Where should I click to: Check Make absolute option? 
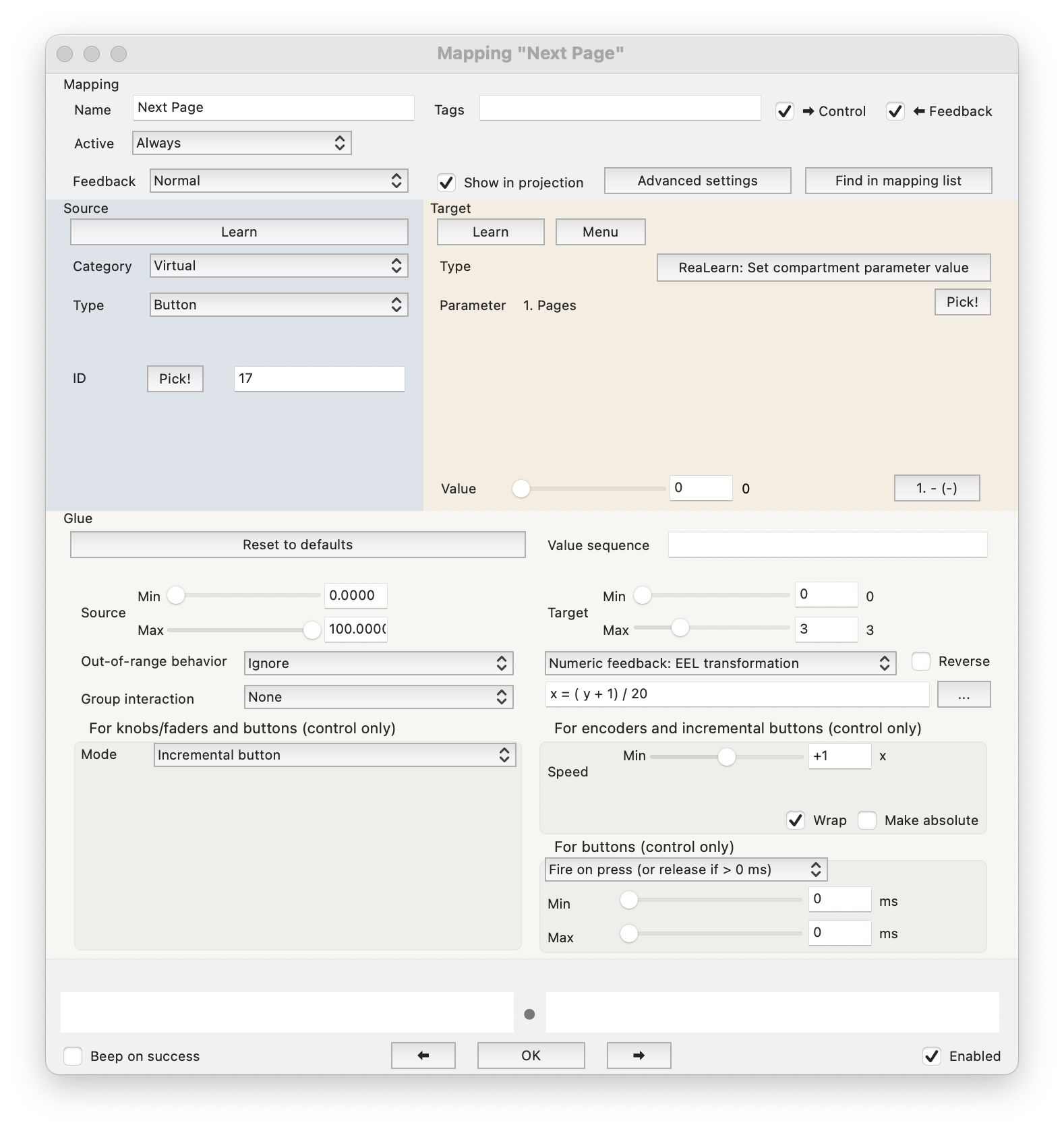[x=867, y=820]
